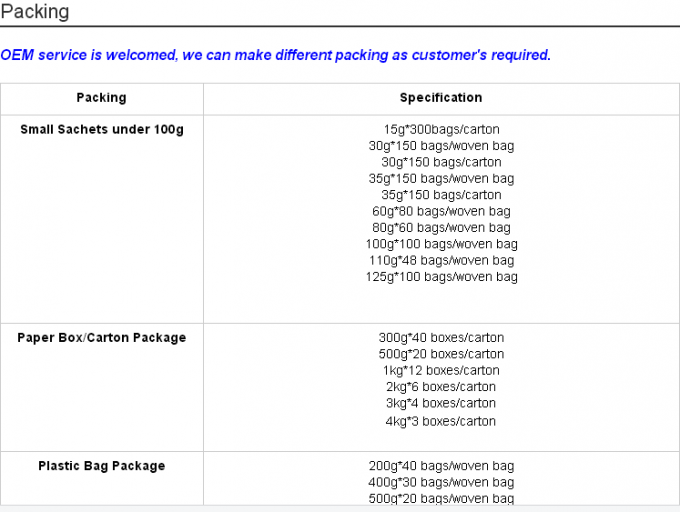The width and height of the screenshot is (680, 512).
Task: Select the Packing column header cell
Action: pyautogui.click(x=101, y=98)
